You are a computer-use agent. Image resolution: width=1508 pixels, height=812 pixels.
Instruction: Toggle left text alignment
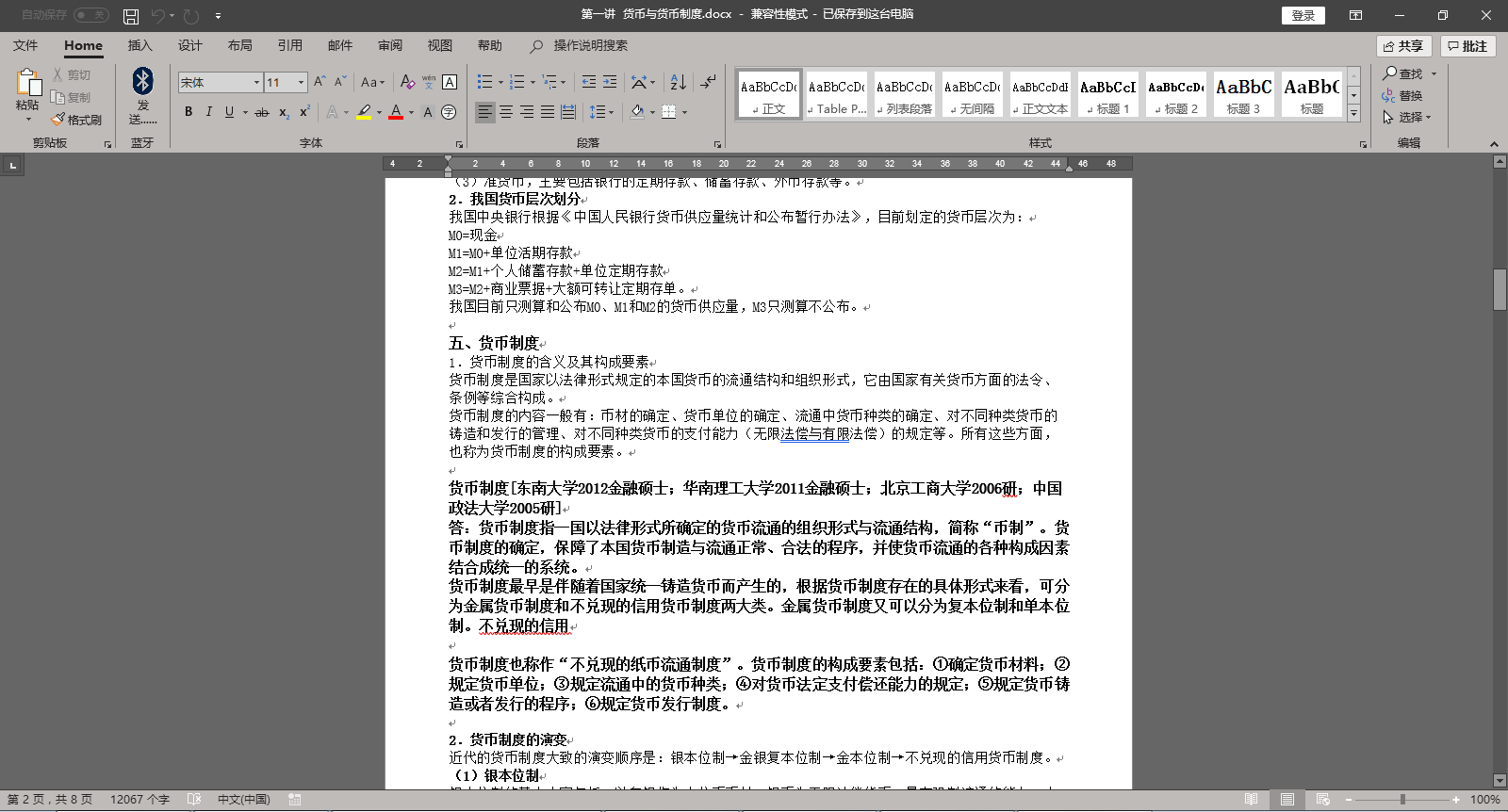coord(484,112)
